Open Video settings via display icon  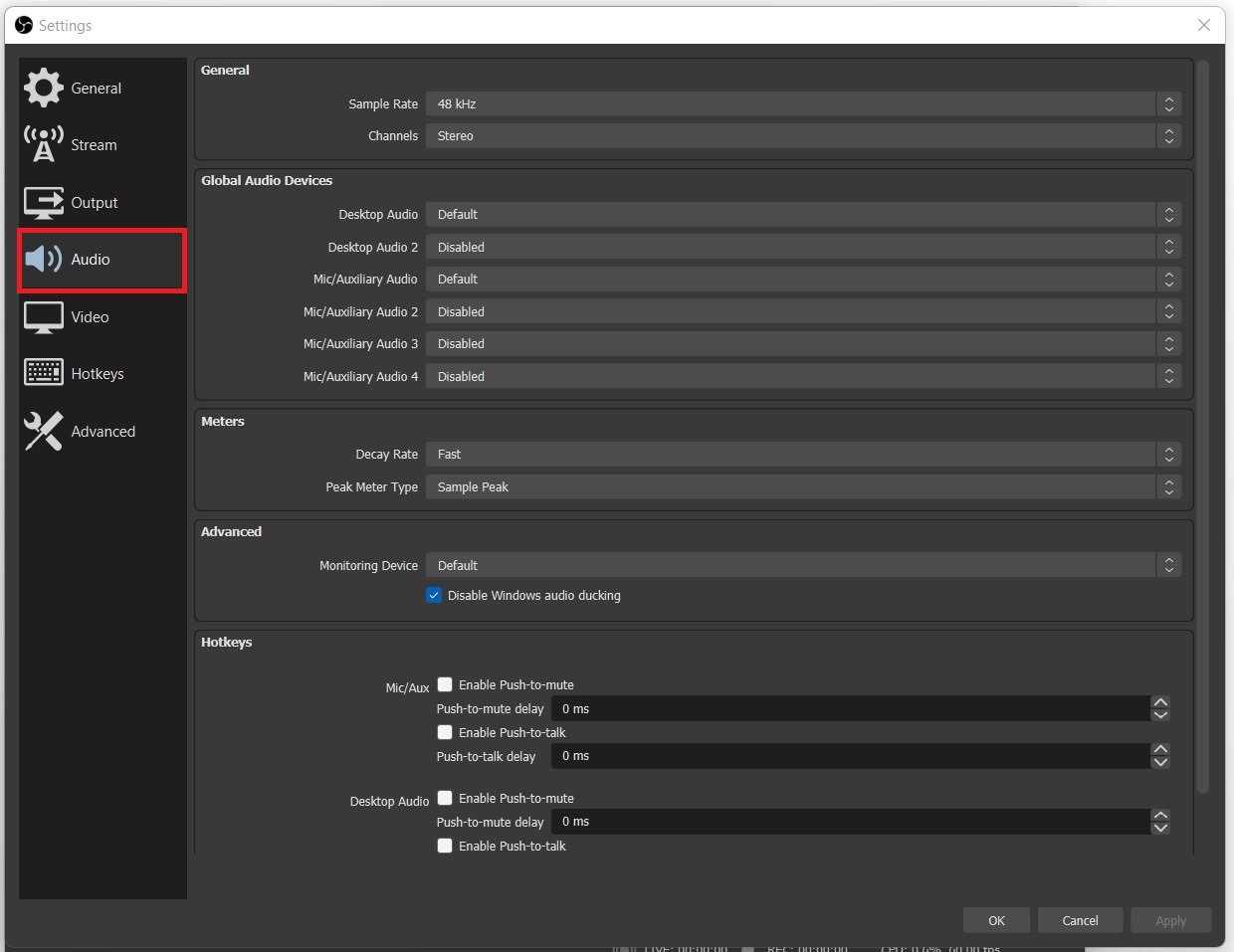click(44, 317)
